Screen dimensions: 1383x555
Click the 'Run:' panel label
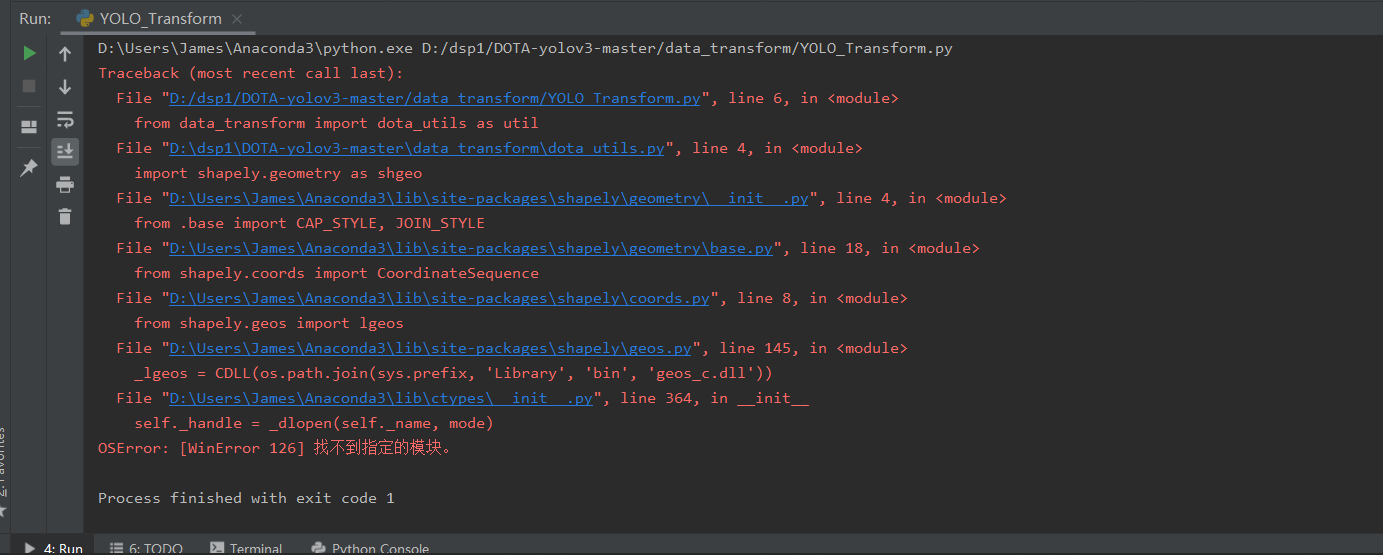35,18
